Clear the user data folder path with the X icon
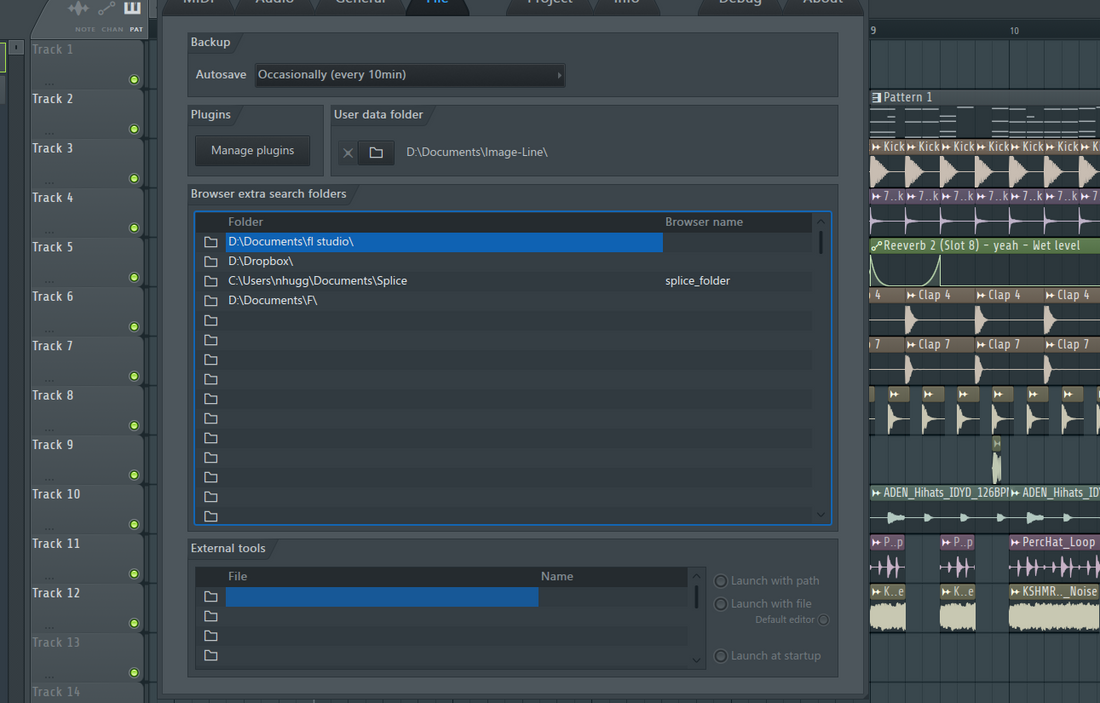 click(348, 153)
